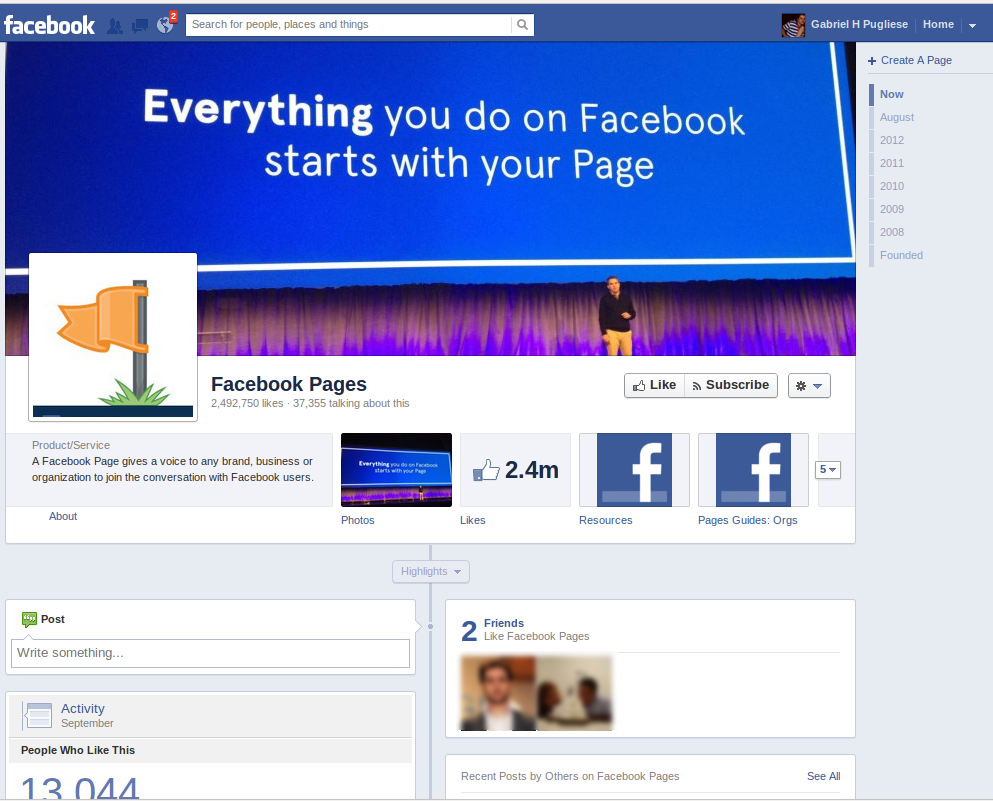
Task: Click the search magnifier button
Action: 522,25
